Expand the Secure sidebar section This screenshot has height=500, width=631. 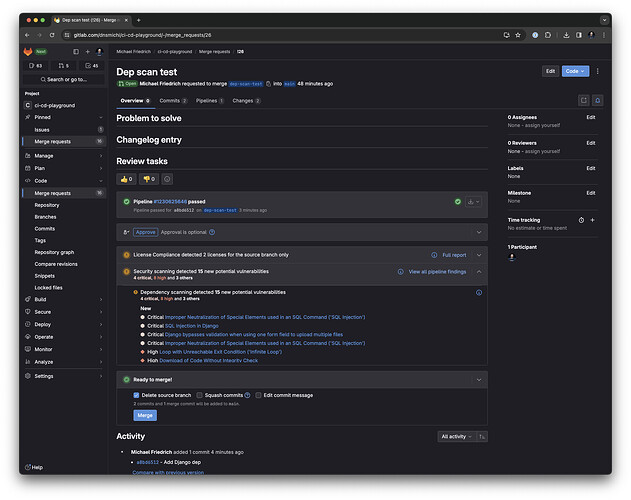pyautogui.click(x=64, y=312)
